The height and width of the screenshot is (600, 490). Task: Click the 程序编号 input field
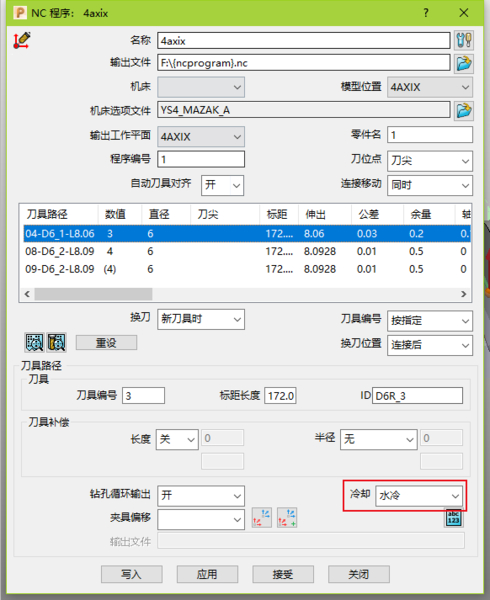(x=201, y=159)
